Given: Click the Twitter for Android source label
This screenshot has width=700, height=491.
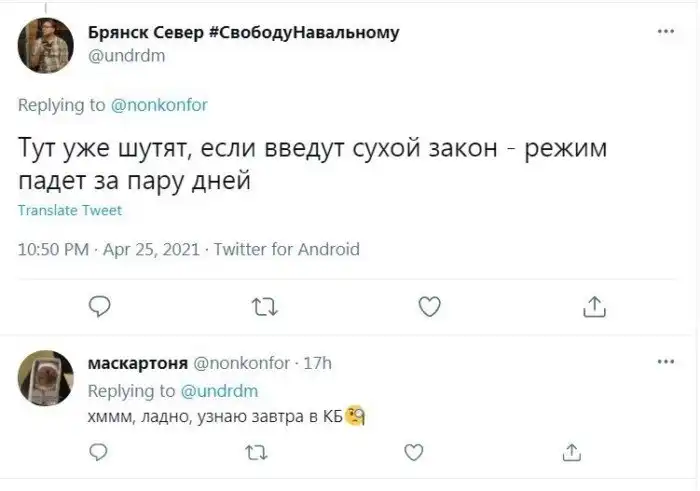Looking at the screenshot, I should pos(287,249).
